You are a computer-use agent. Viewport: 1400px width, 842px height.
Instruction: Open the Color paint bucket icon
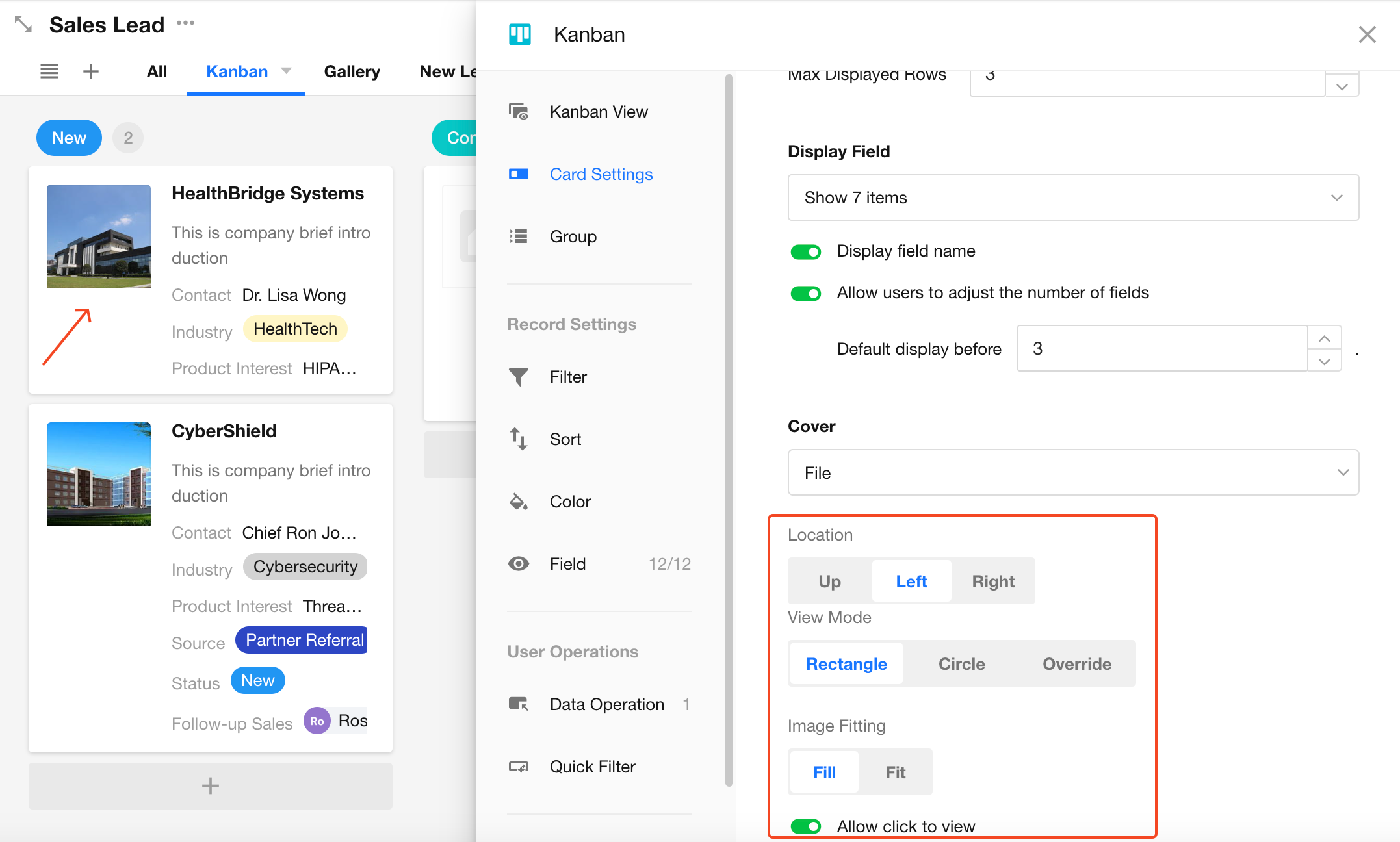518,502
